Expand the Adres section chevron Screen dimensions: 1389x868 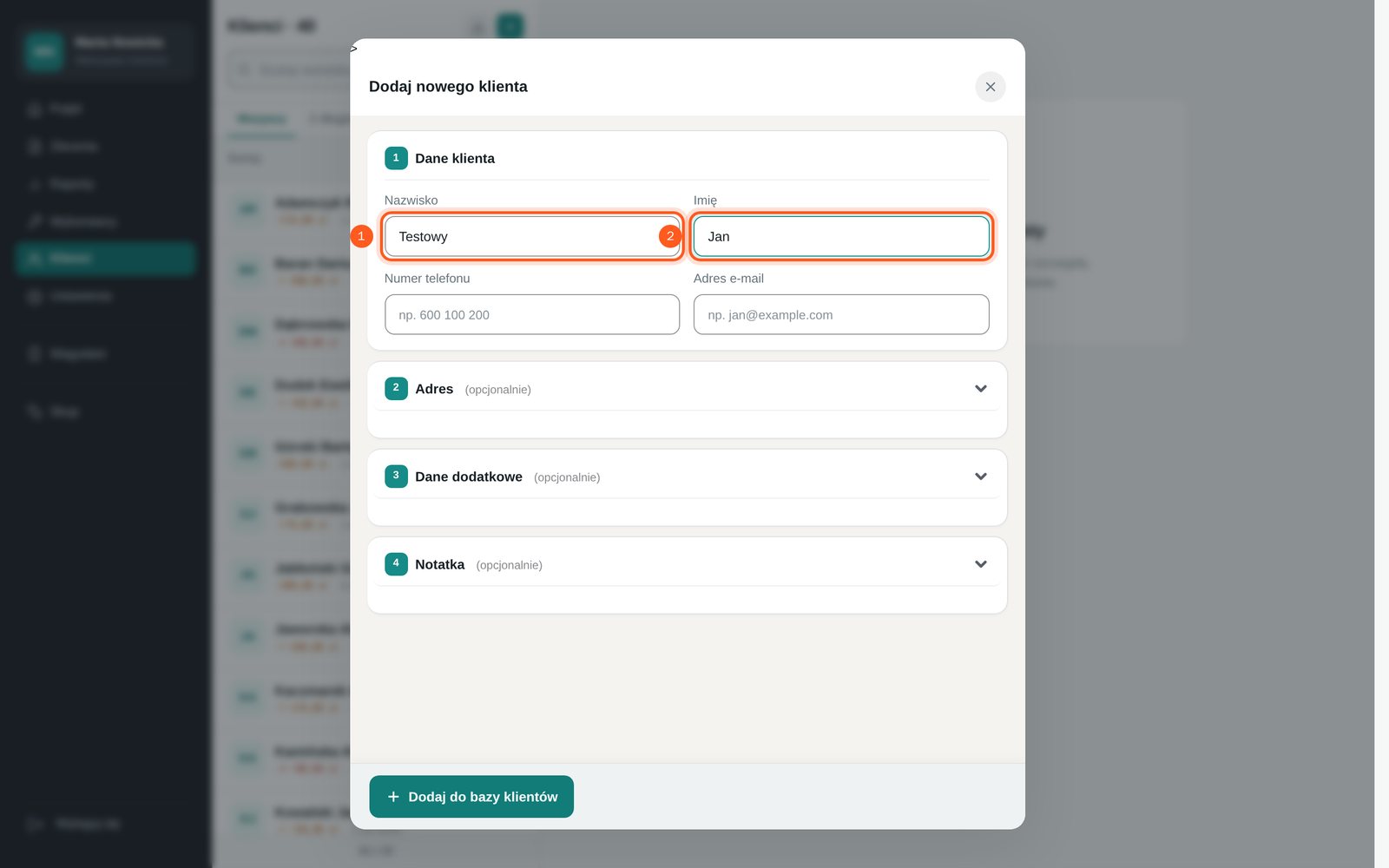point(981,389)
